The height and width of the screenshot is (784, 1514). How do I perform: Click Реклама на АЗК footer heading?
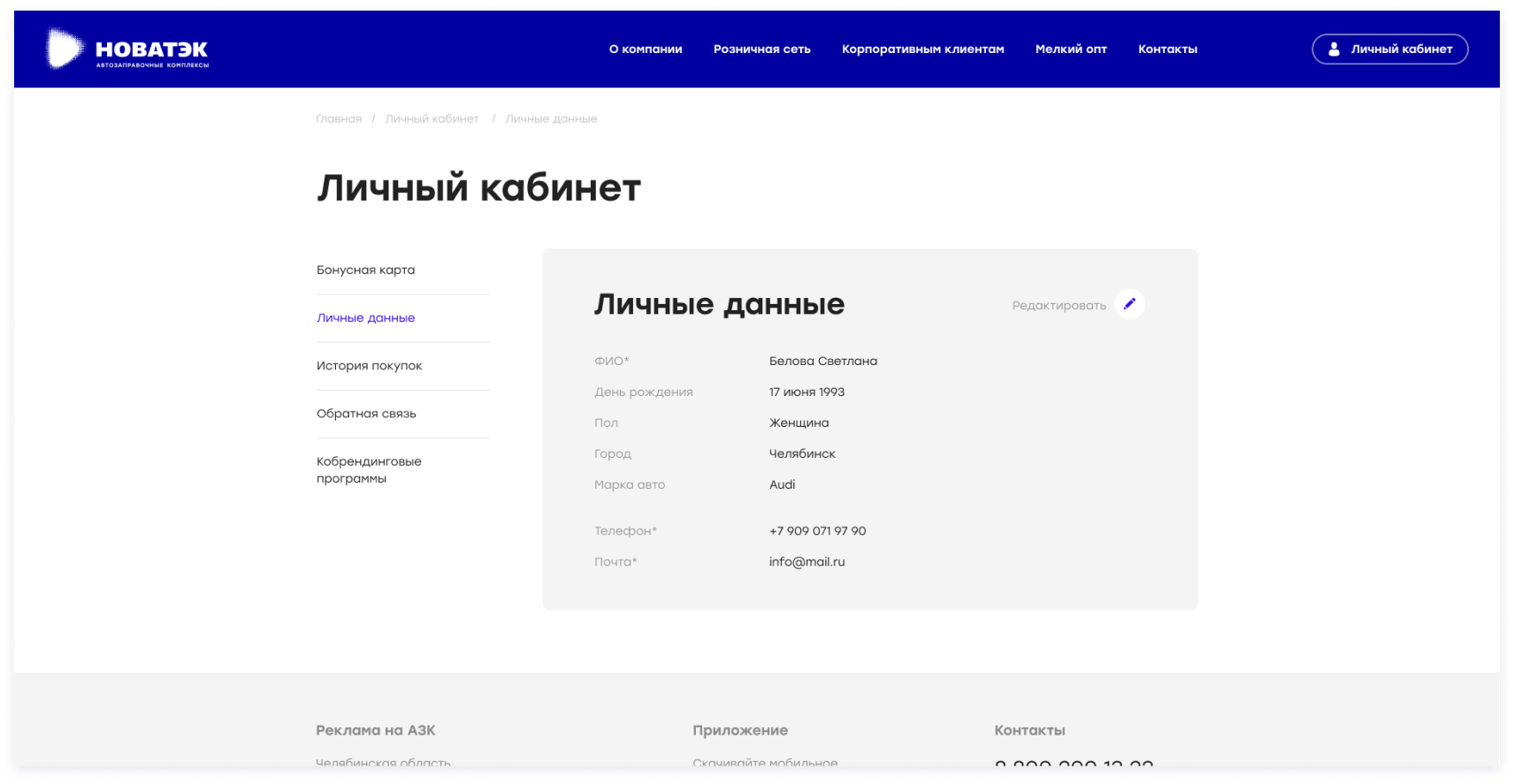375,731
